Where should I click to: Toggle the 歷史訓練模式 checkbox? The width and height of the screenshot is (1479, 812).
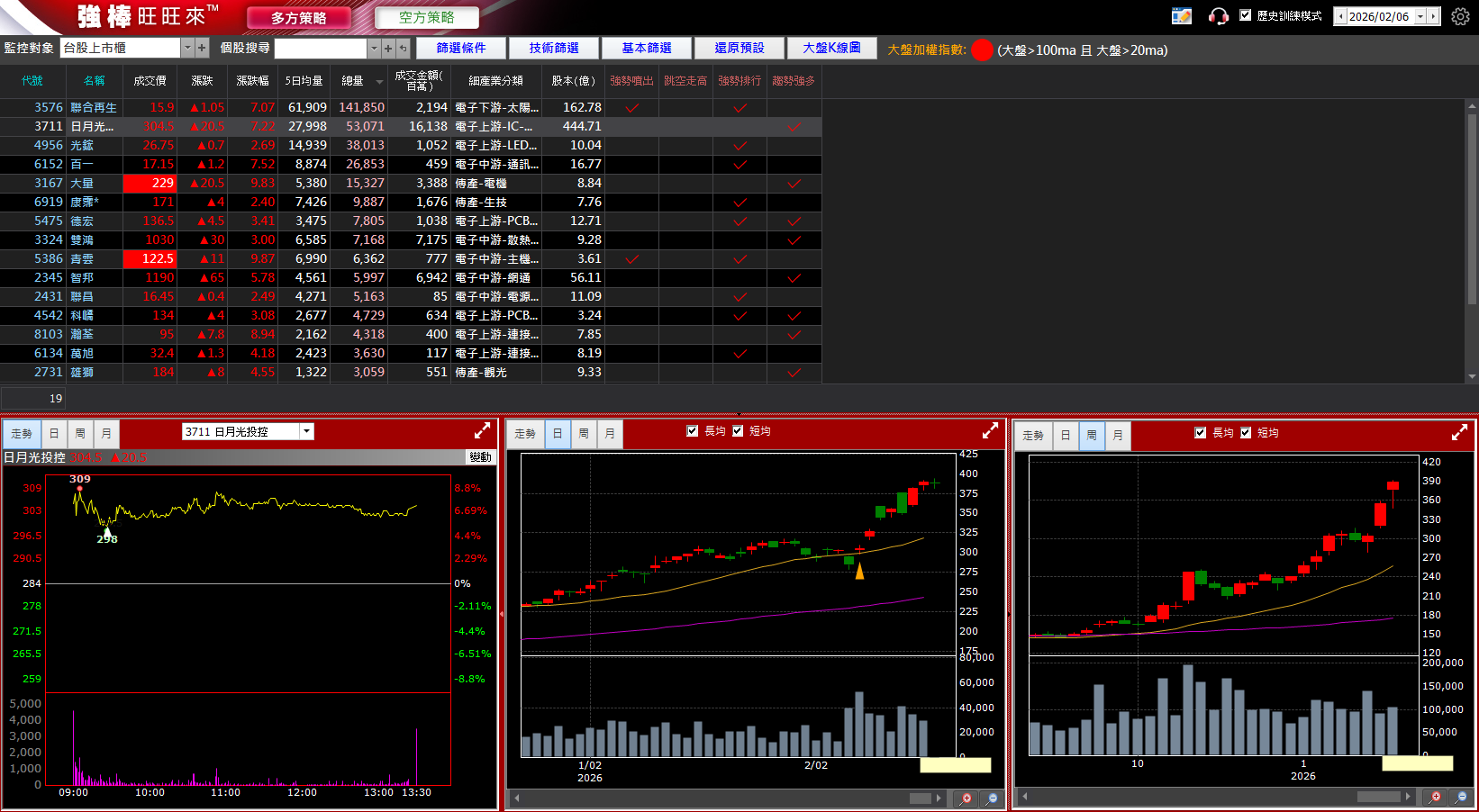coord(1246,15)
